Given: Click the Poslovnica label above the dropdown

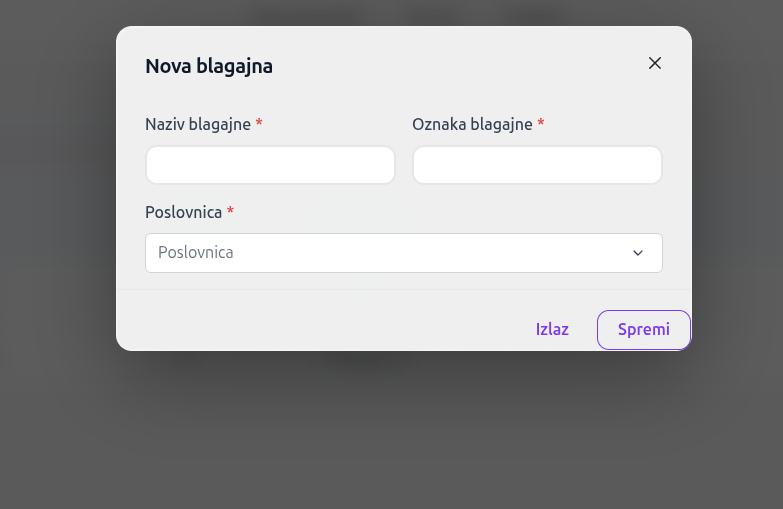Looking at the screenshot, I should coord(183,212).
